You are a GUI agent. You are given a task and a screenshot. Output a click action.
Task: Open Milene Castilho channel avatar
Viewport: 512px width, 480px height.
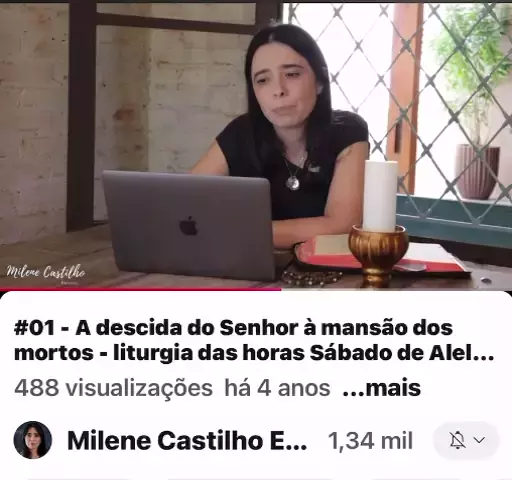coord(33,440)
